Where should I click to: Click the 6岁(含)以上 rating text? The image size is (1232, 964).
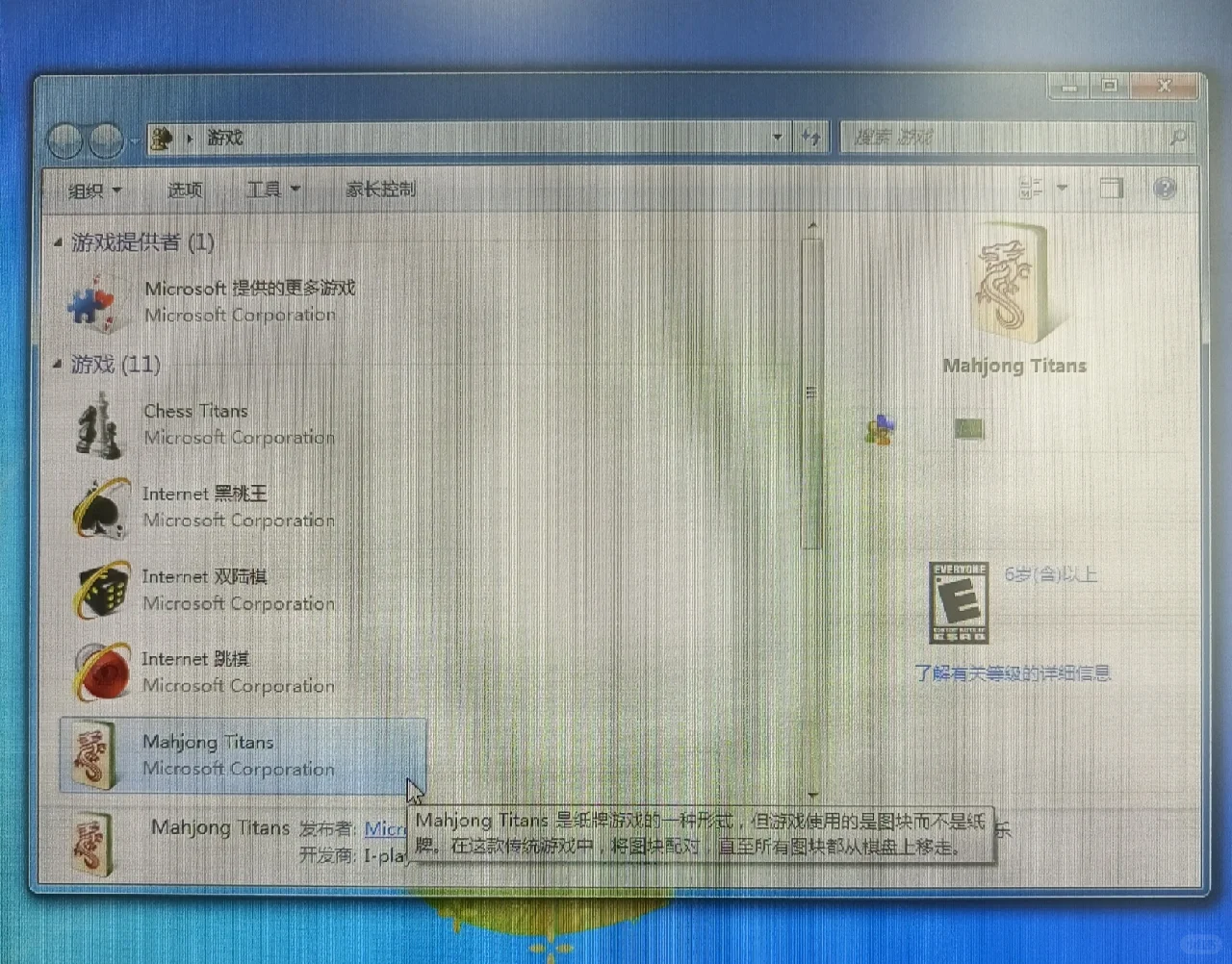pyautogui.click(x=1050, y=574)
